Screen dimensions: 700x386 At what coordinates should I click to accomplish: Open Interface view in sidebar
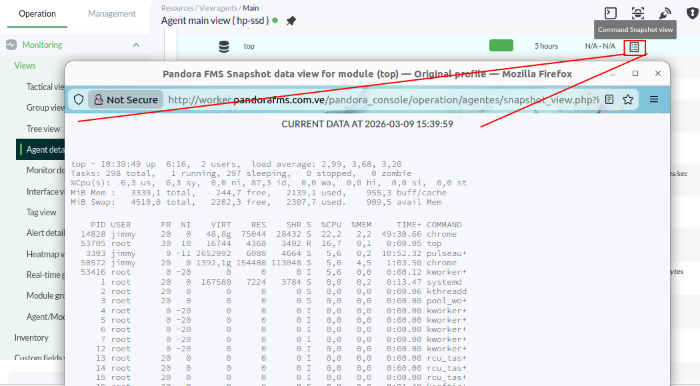[x=45, y=191]
